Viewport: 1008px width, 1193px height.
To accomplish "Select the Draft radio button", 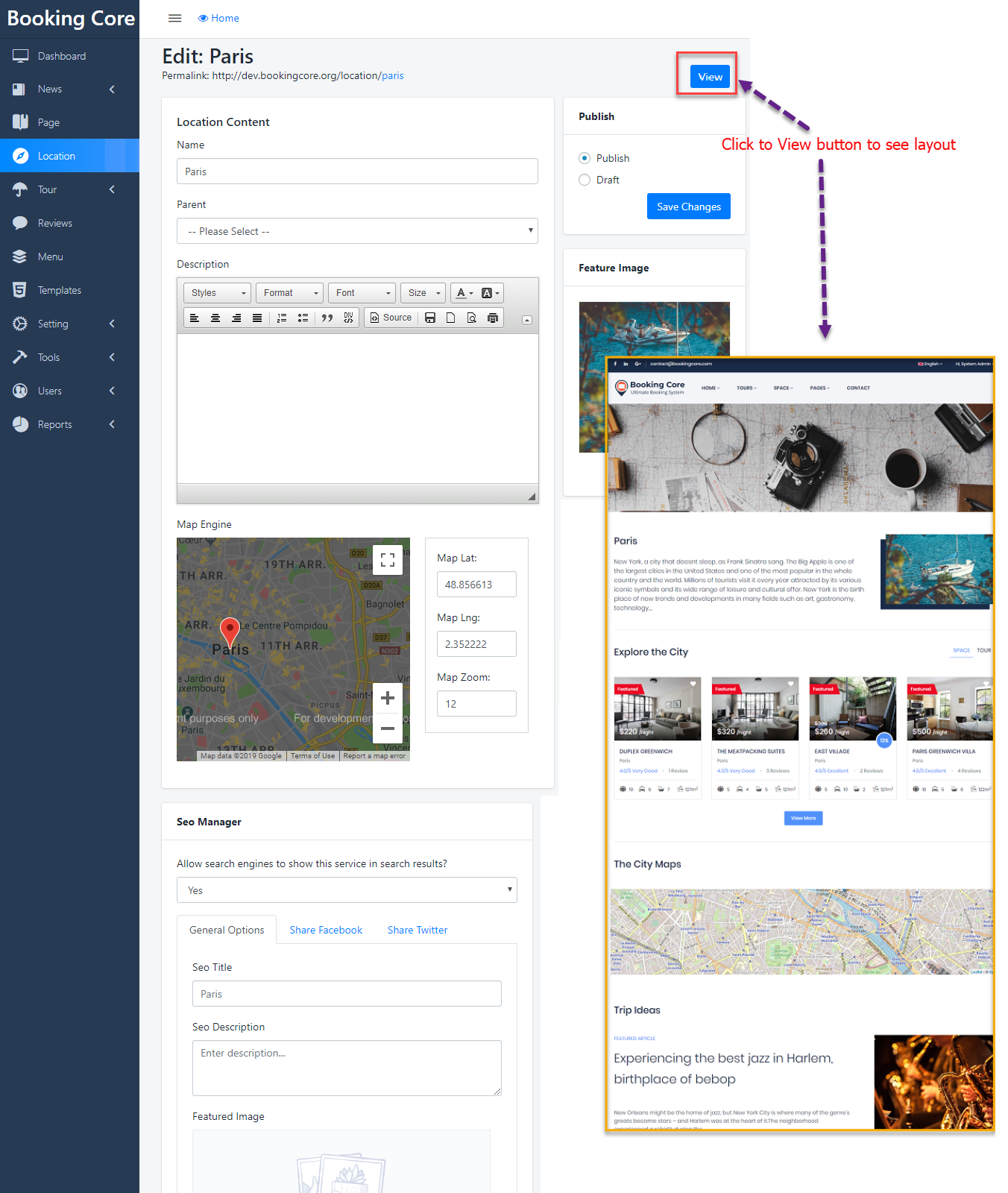I will 585,180.
